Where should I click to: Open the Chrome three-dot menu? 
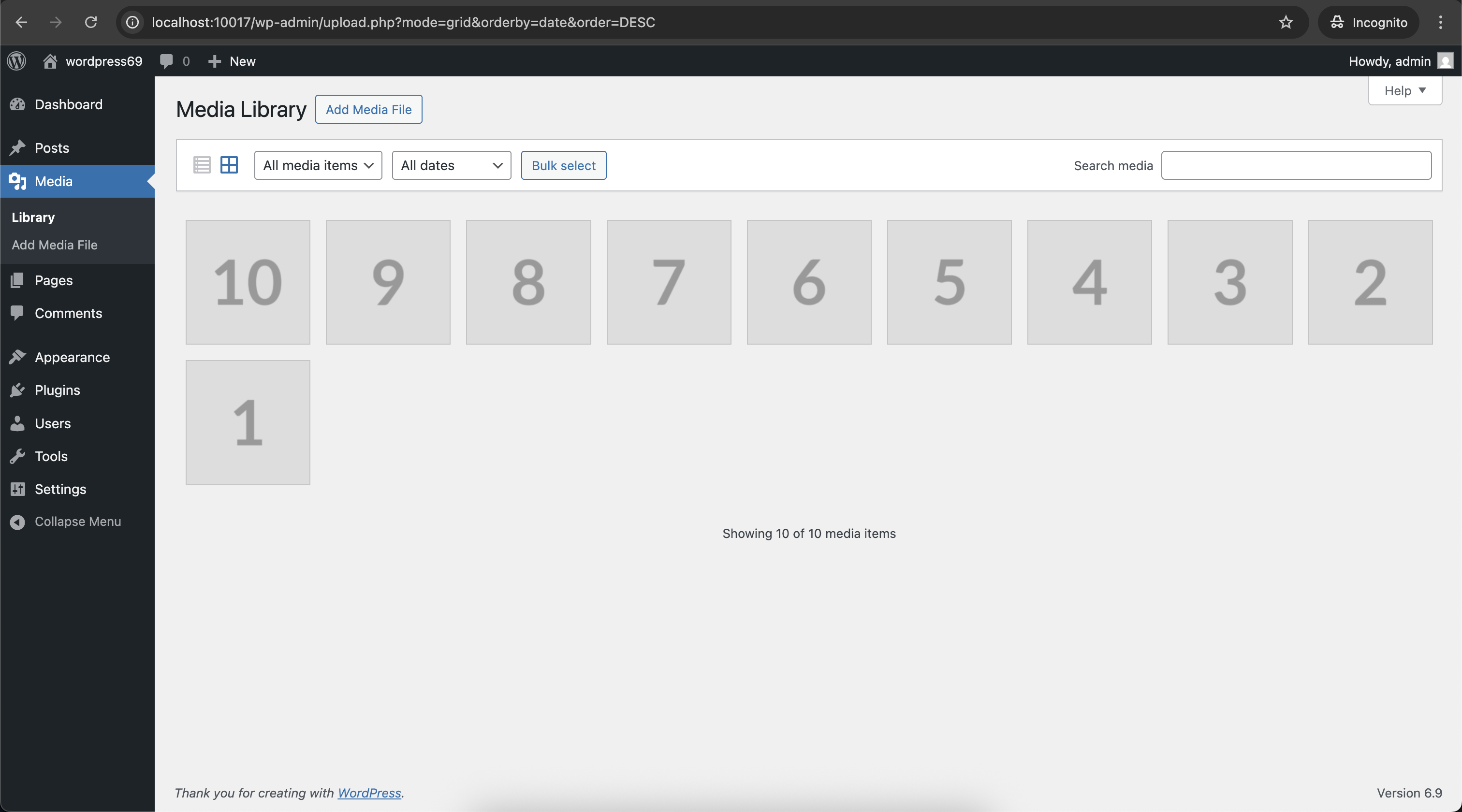point(1440,22)
